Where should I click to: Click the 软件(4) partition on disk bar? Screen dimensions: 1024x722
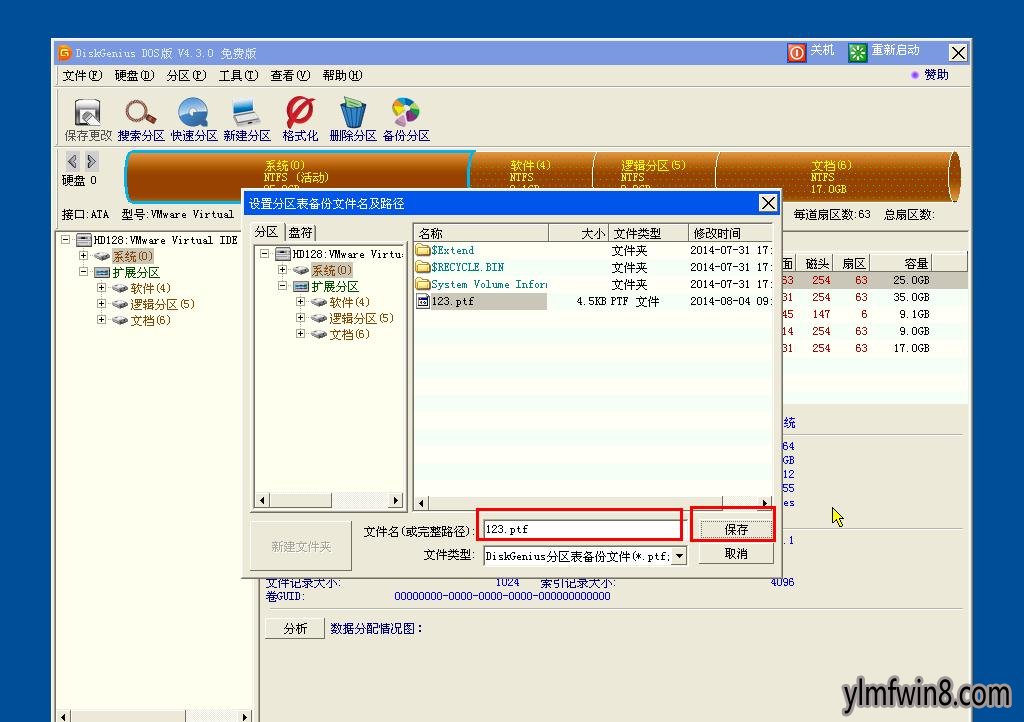coord(531,172)
